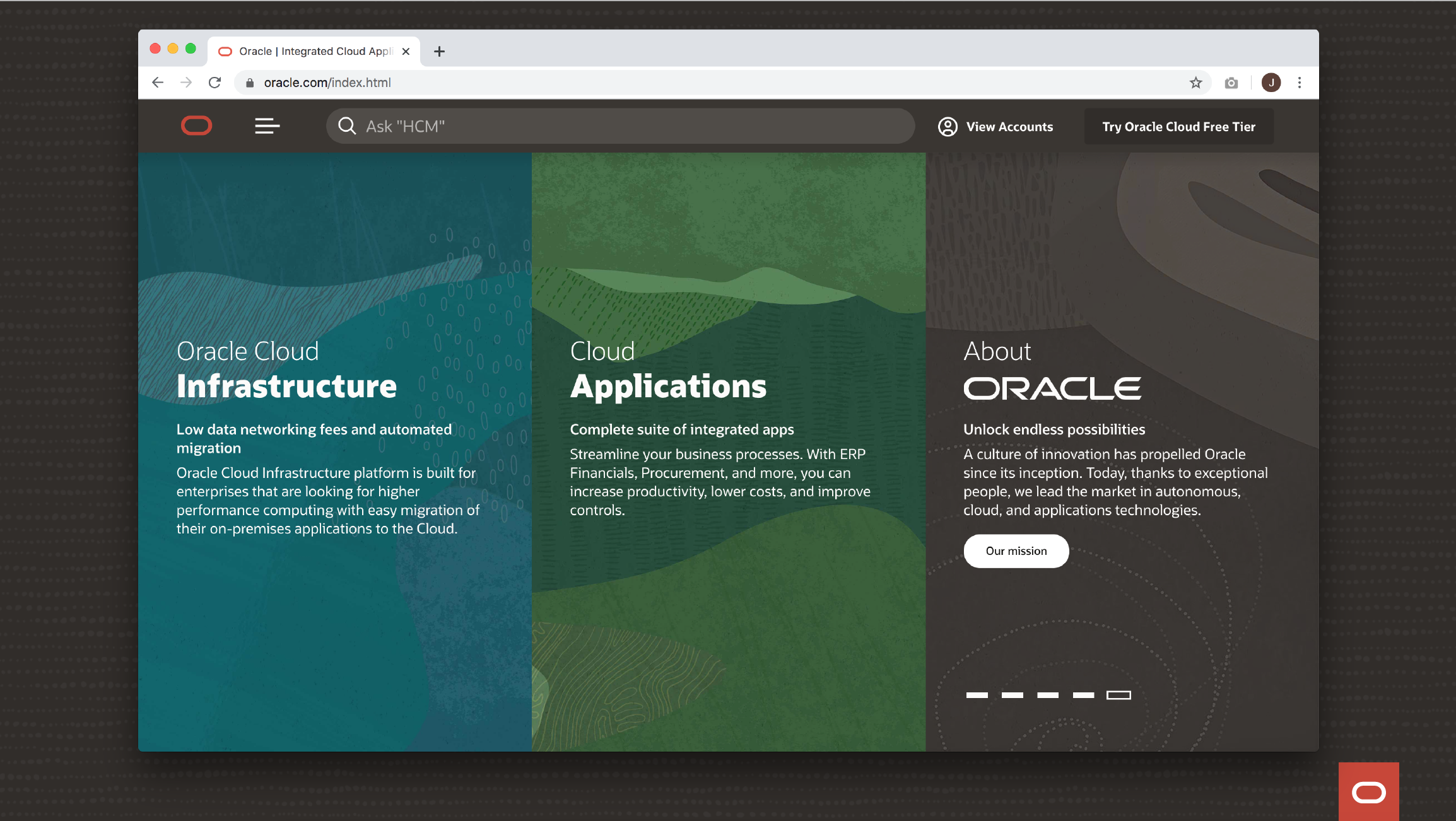This screenshot has width=1456, height=821.
Task: Click "Unlock endless possibilities" text
Action: coord(1054,429)
